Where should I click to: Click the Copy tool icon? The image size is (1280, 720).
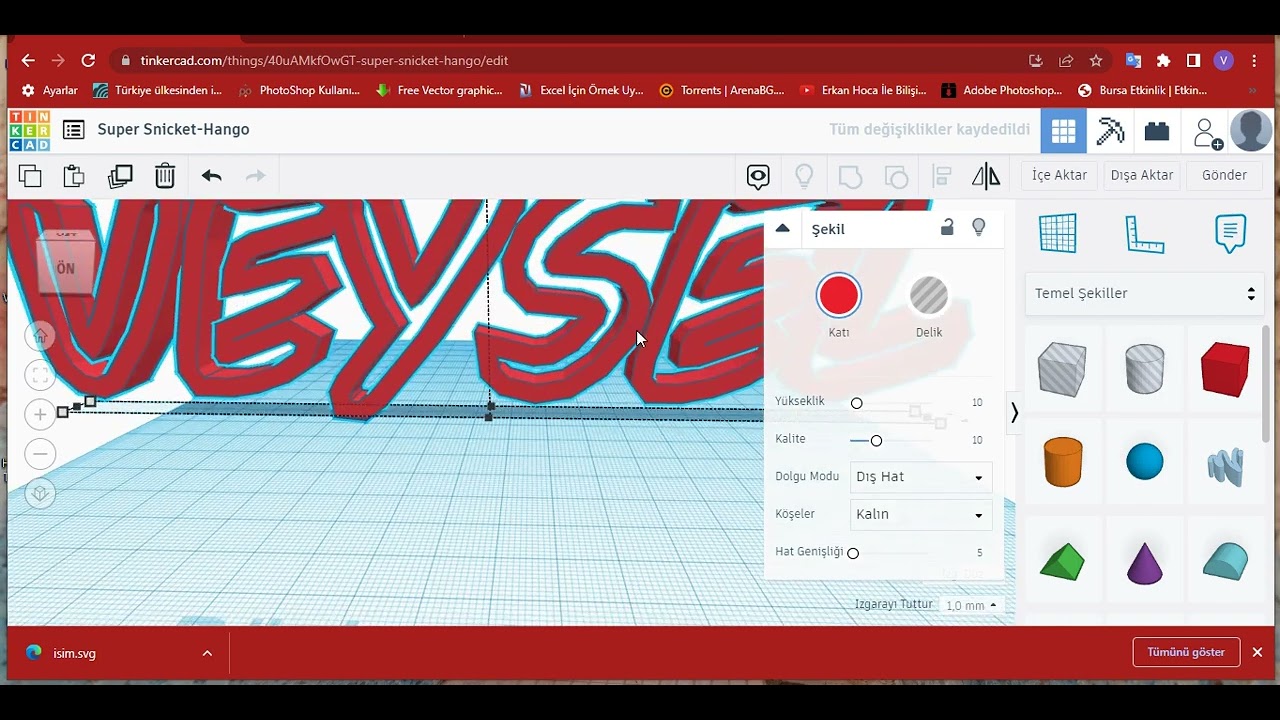(x=30, y=176)
